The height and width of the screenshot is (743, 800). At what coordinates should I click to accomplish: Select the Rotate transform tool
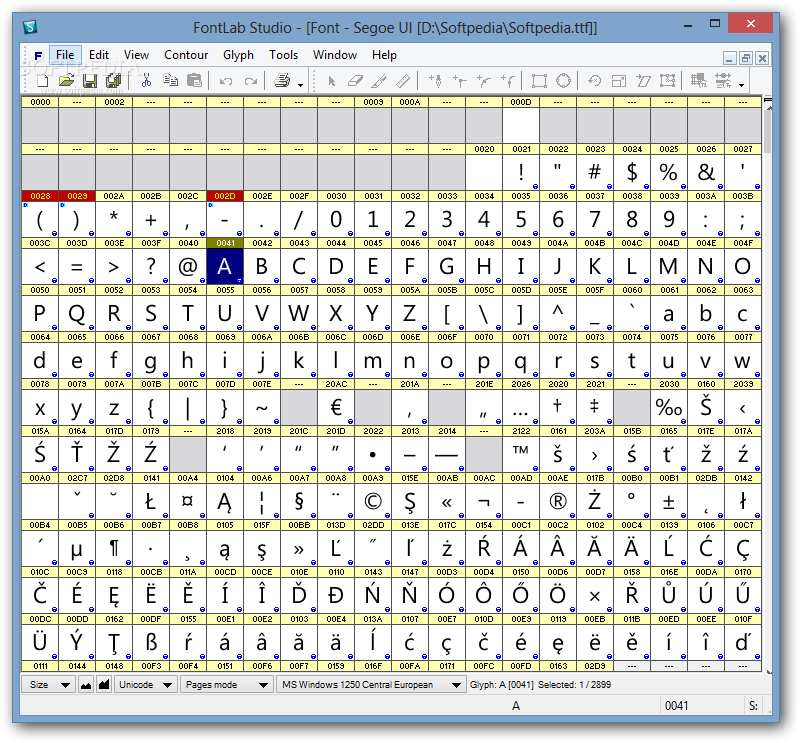pos(595,81)
